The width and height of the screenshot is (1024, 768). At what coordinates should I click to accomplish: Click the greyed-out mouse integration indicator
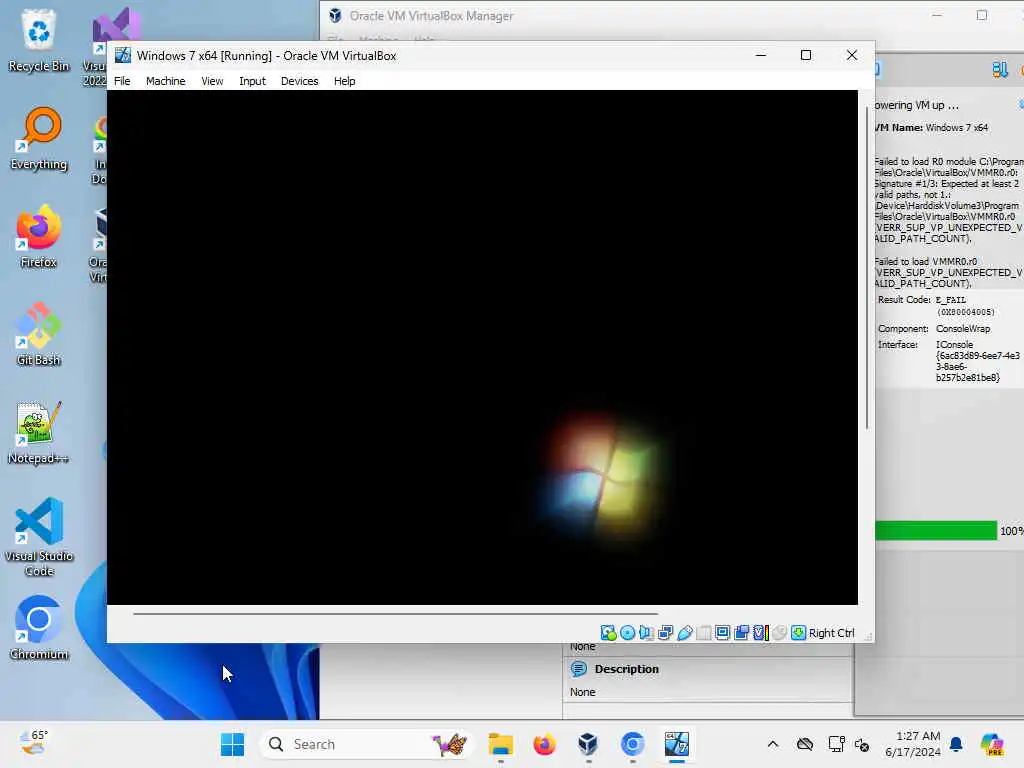(x=779, y=633)
